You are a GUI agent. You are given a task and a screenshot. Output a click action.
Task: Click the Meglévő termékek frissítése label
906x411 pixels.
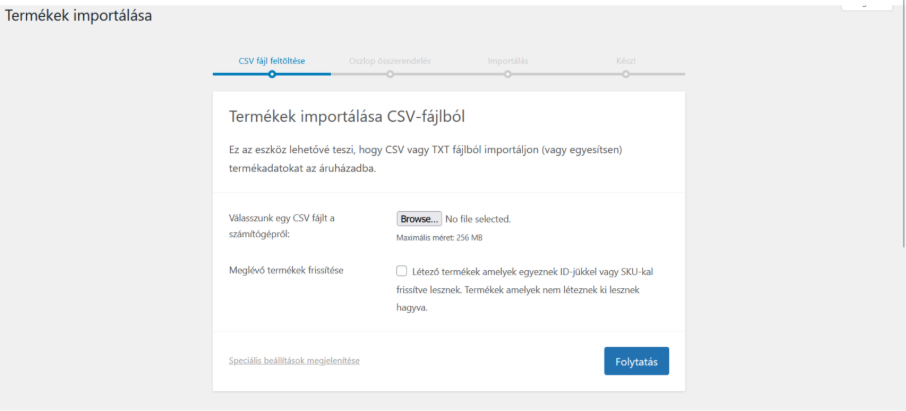coord(287,272)
